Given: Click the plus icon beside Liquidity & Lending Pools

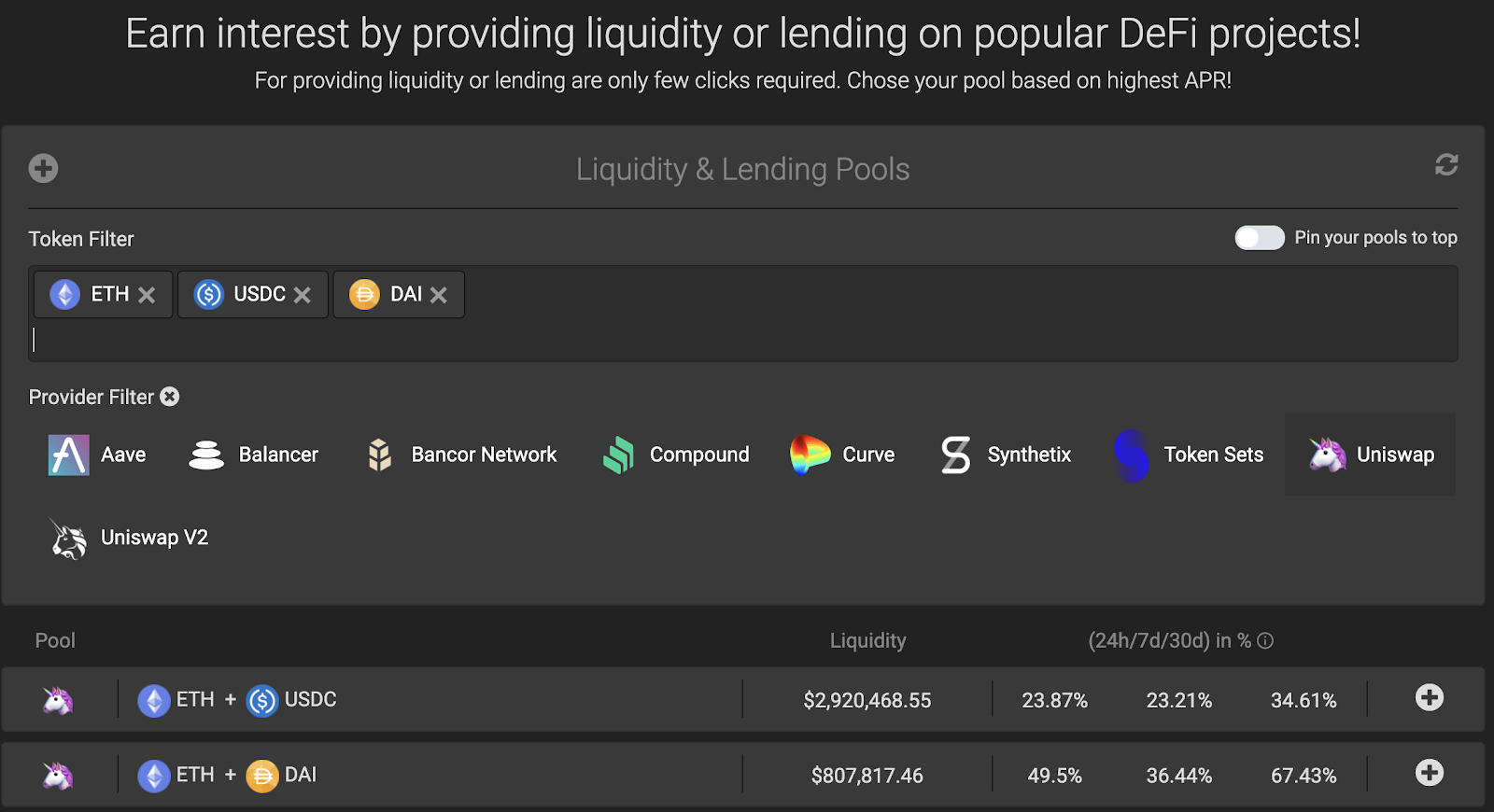Looking at the screenshot, I should [43, 168].
